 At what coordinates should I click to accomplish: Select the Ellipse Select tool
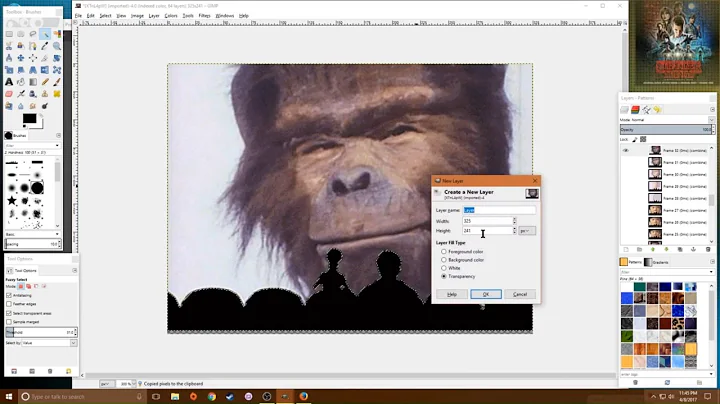point(21,34)
